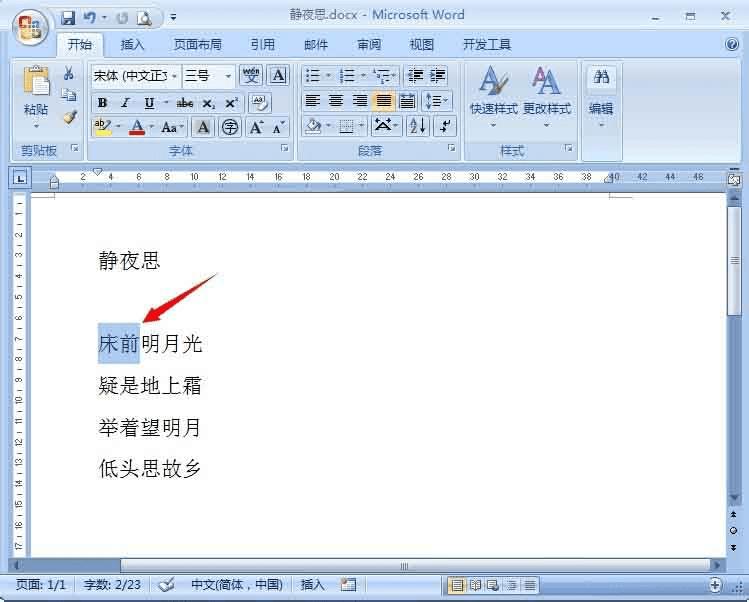Viewport: 749px width, 602px height.
Task: Open the font name dropdown 宋体
Action: point(136,75)
